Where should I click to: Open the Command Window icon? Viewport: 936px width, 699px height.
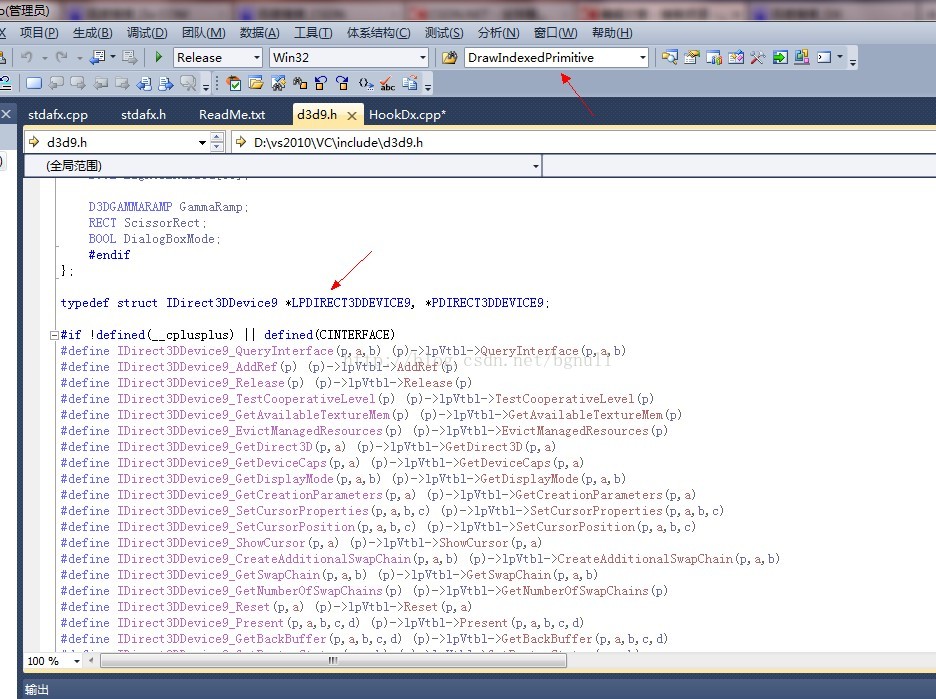tap(824, 57)
